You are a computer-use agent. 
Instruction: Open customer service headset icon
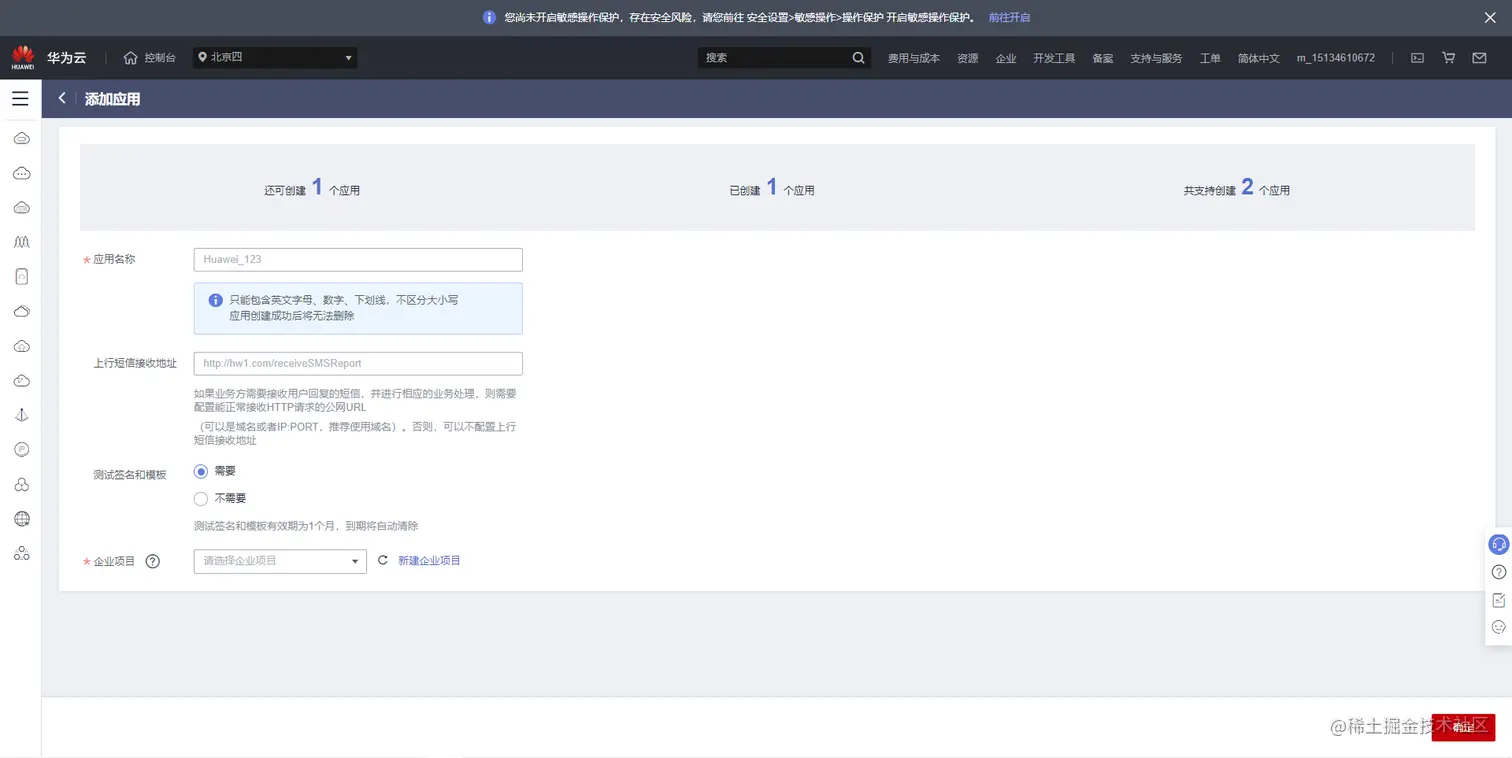[1498, 544]
